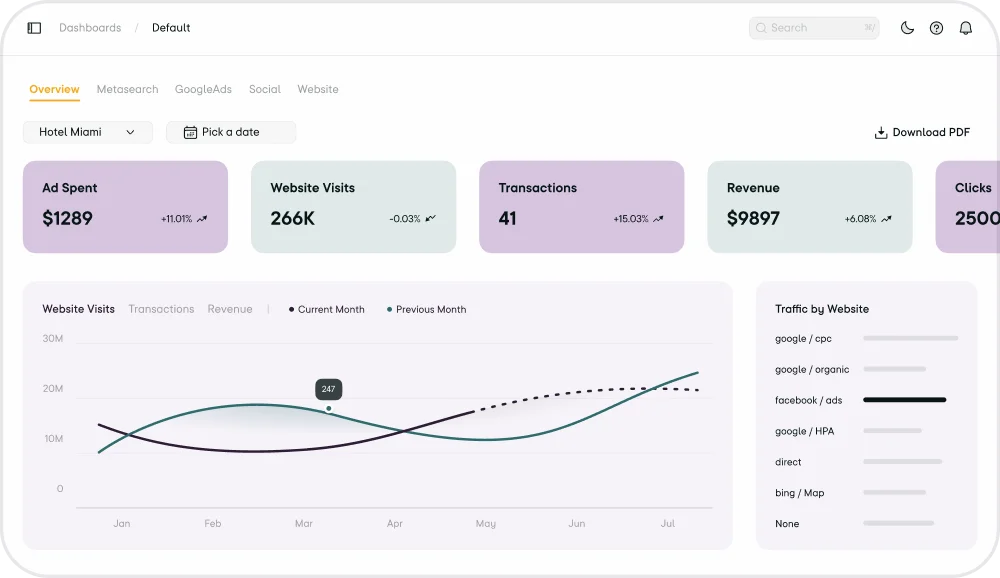Click the Default breadcrumb
Viewport: 1000px width, 578px height.
(x=171, y=28)
